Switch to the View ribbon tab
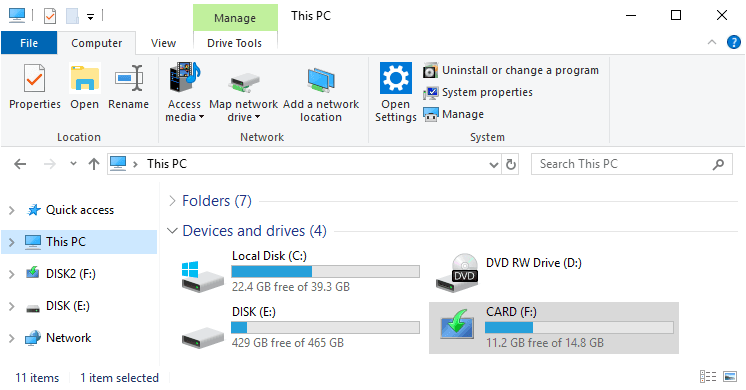Image resolution: width=746 pixels, height=390 pixels. tap(163, 43)
